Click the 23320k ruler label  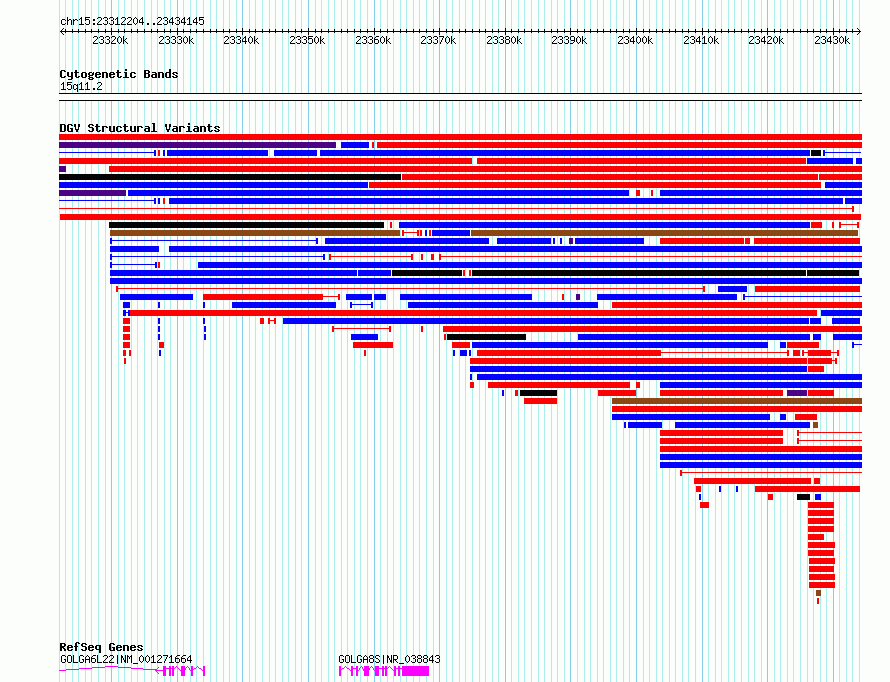[110, 41]
